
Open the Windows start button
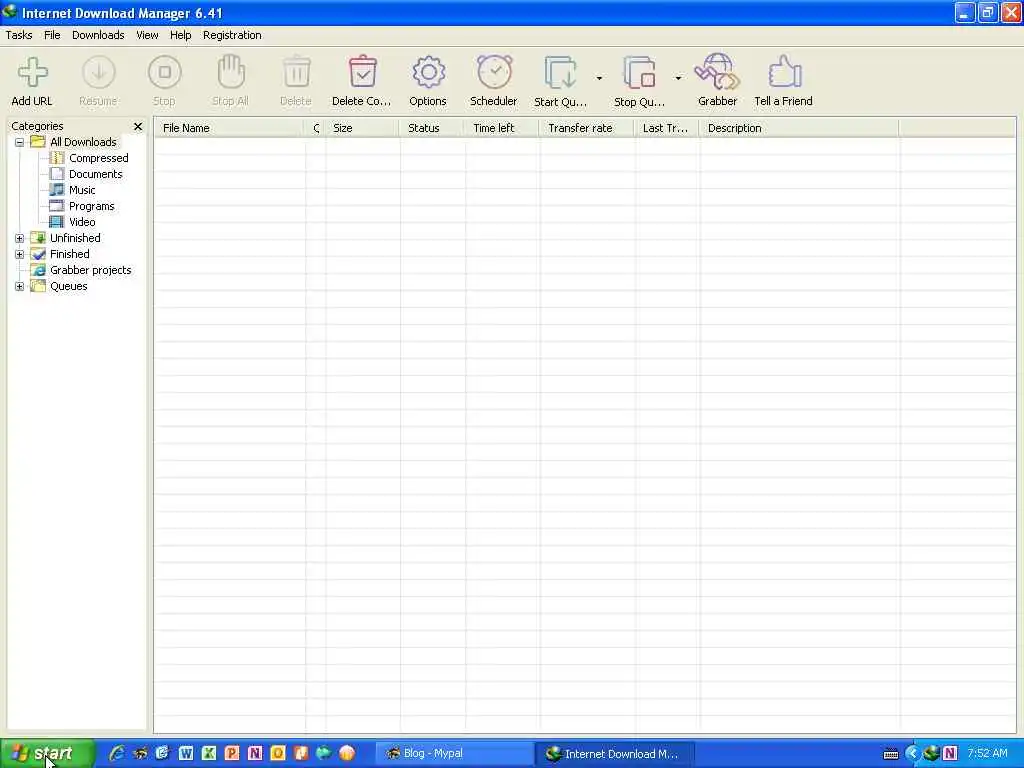pos(47,754)
